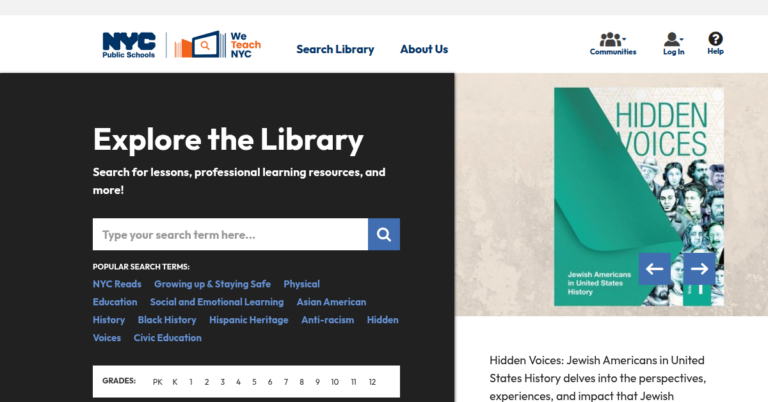The image size is (768, 402).
Task: Filter by grade 4
Action: click(x=238, y=382)
